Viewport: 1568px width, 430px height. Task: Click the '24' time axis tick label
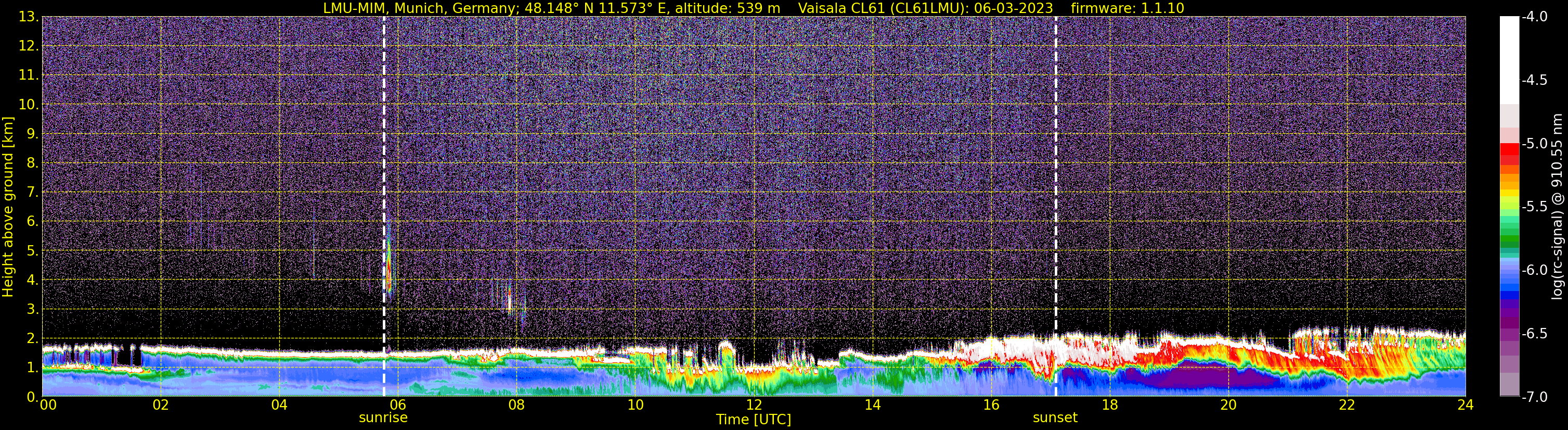1466,405
